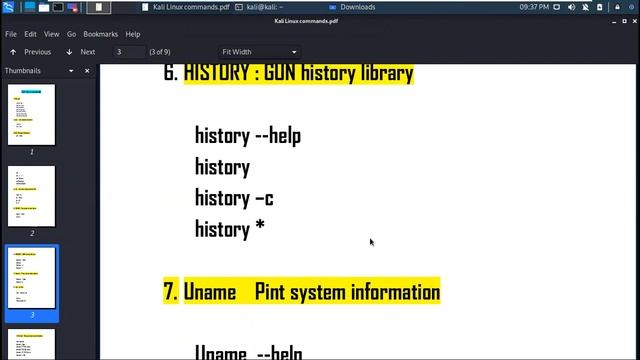Viewport: 640px width, 360px height.
Task: Click the session logout icon in panel
Action: 631,7
